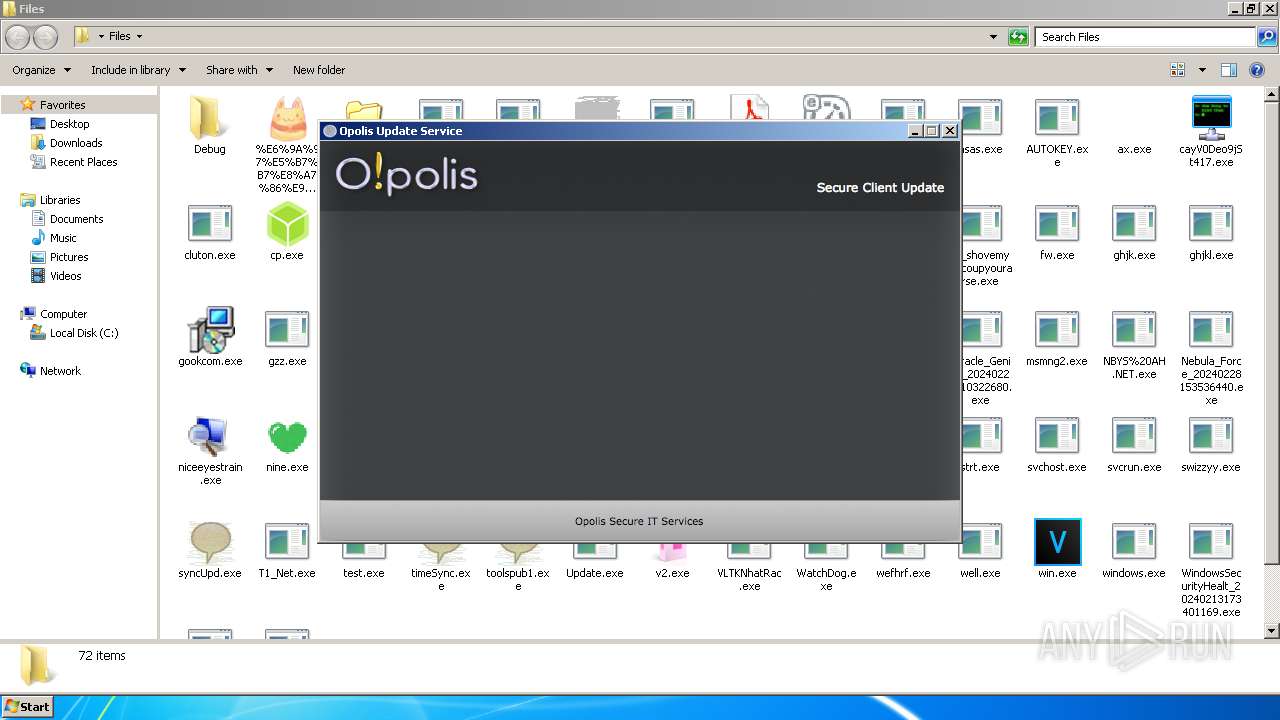
Task: Select gookcom.exe installer icon
Action: [209, 331]
